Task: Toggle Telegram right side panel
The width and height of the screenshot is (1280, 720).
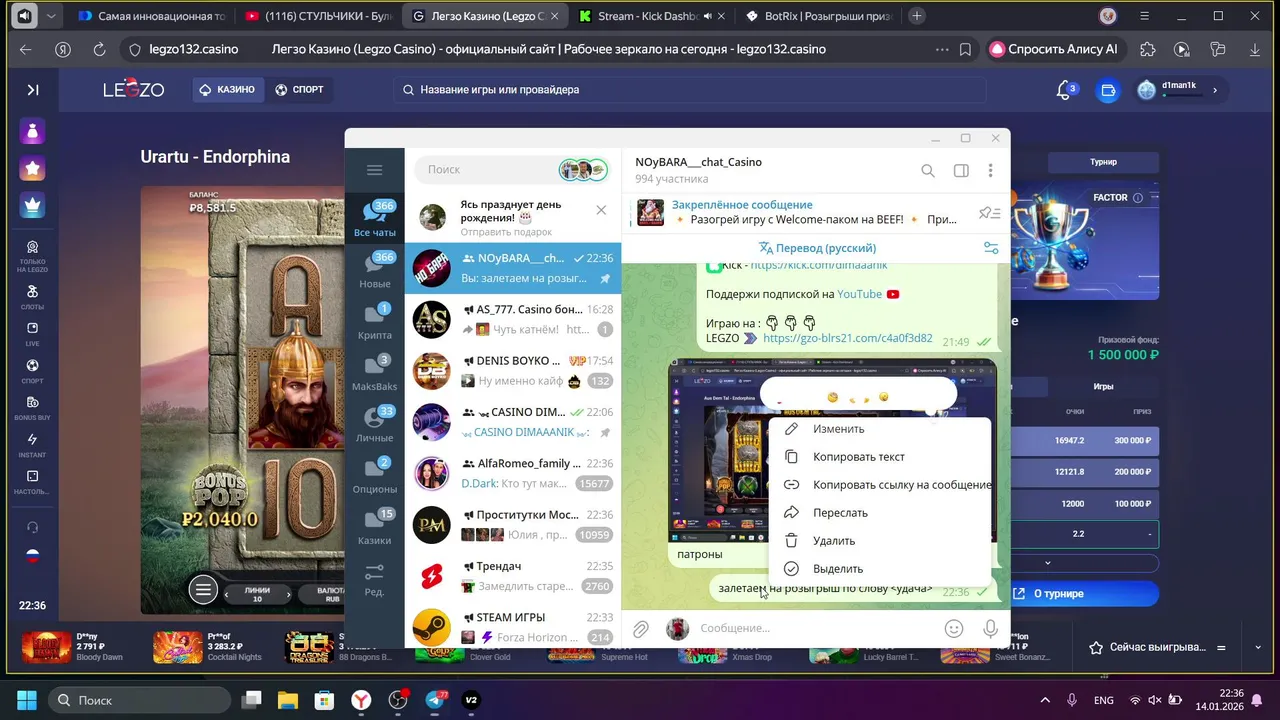Action: (961, 171)
